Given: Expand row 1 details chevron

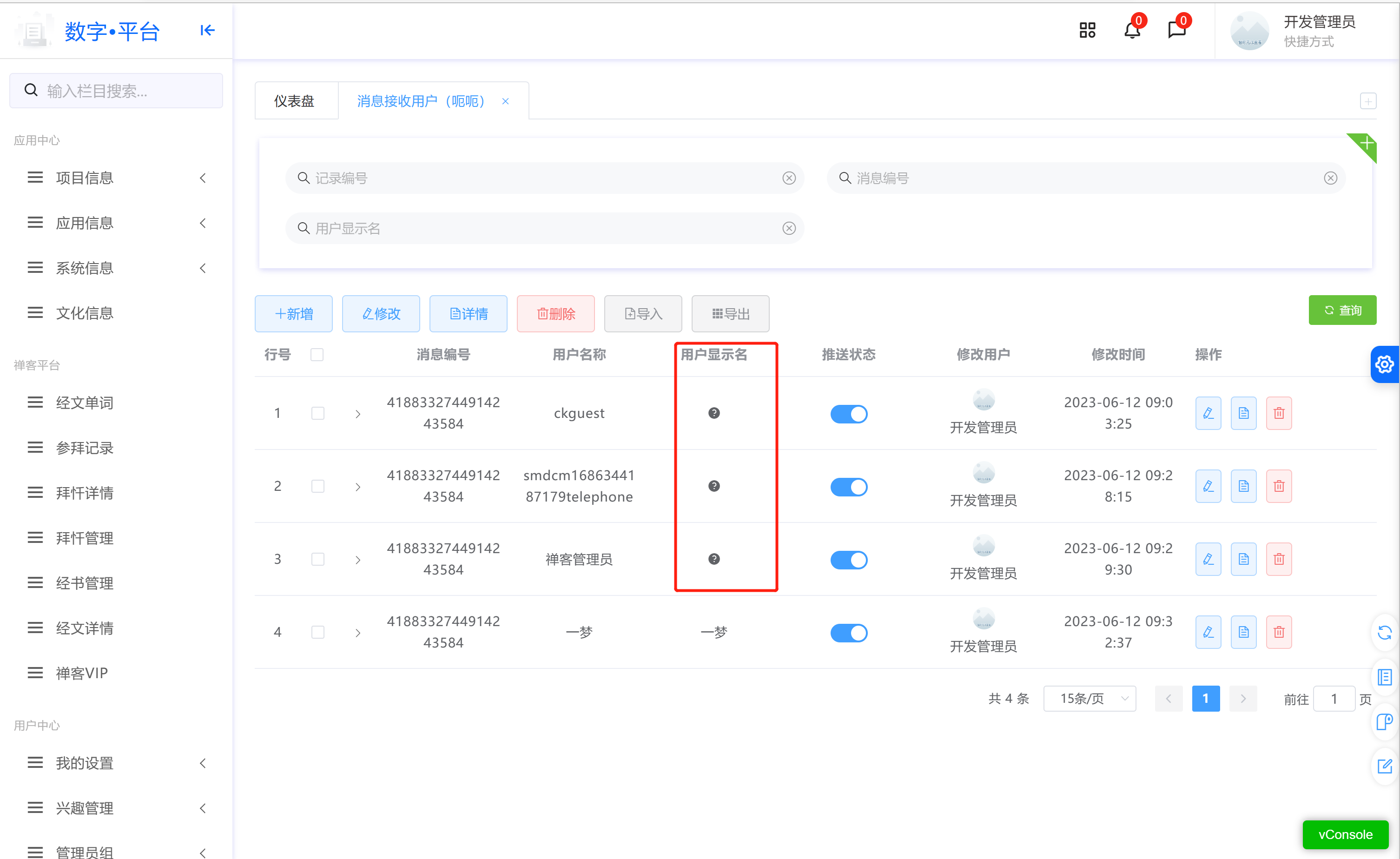Looking at the screenshot, I should (x=357, y=414).
